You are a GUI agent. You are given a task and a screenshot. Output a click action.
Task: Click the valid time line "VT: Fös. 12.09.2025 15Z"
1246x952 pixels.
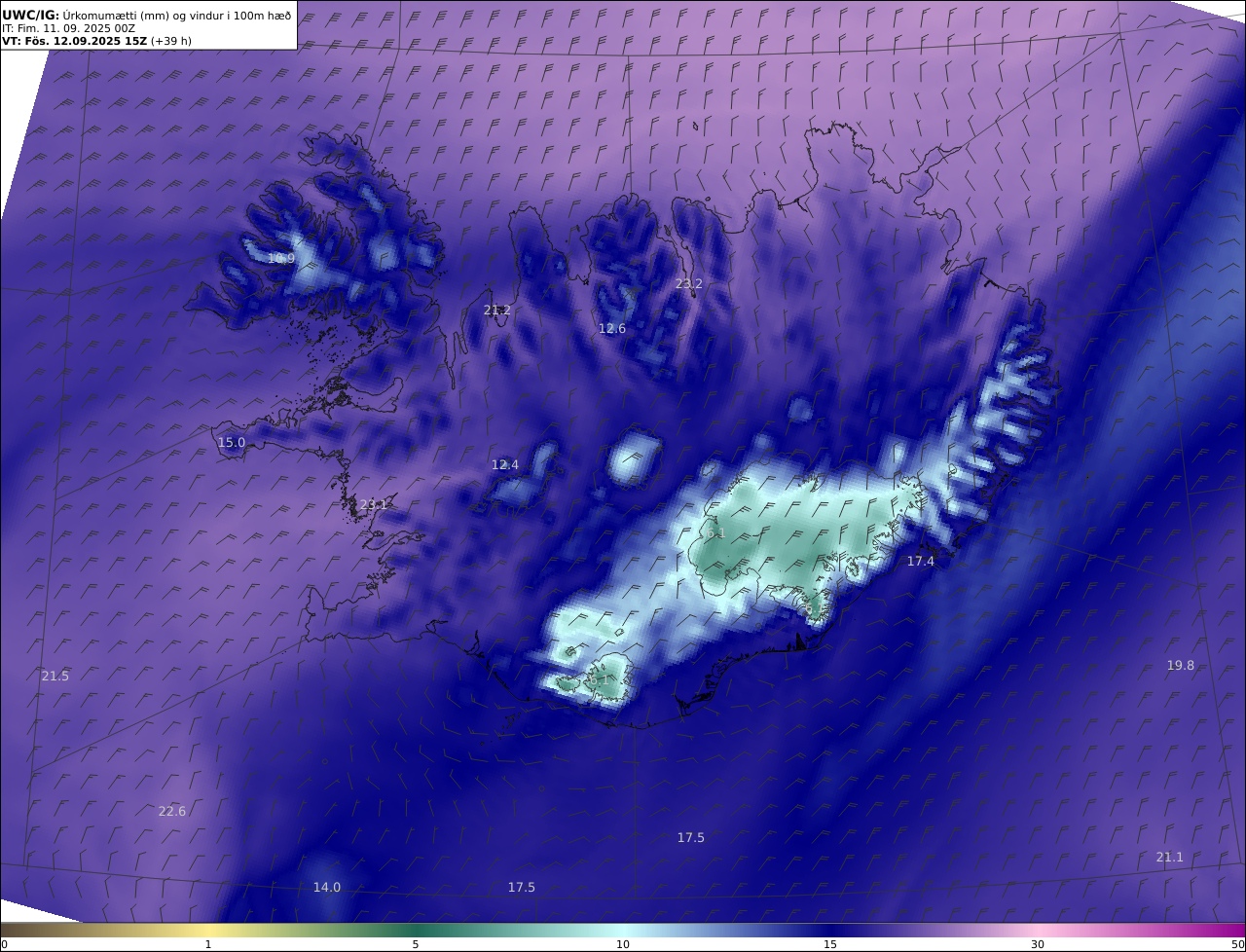pos(76,41)
